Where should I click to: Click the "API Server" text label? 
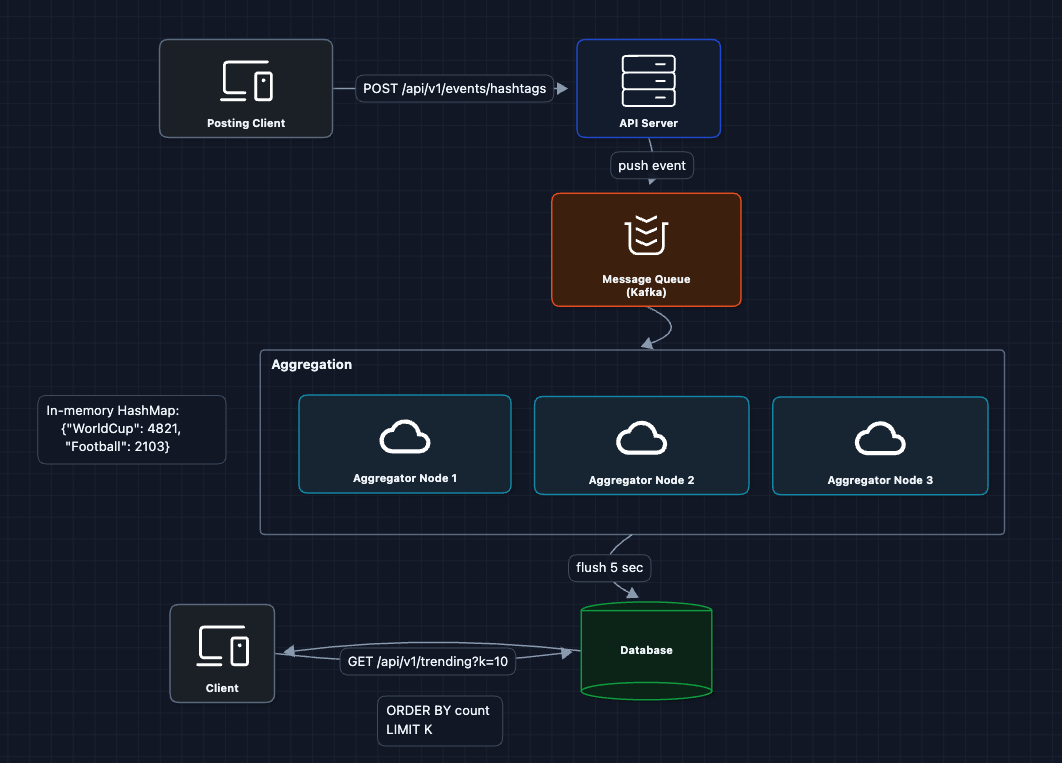coord(648,123)
